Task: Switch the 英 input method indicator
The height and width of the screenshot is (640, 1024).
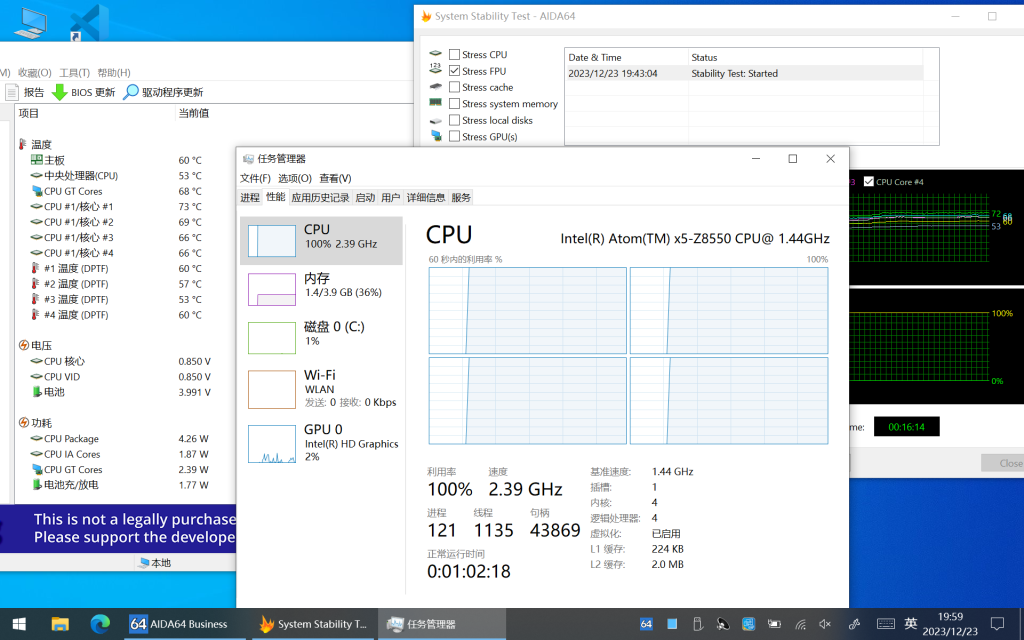Action: coord(911,624)
